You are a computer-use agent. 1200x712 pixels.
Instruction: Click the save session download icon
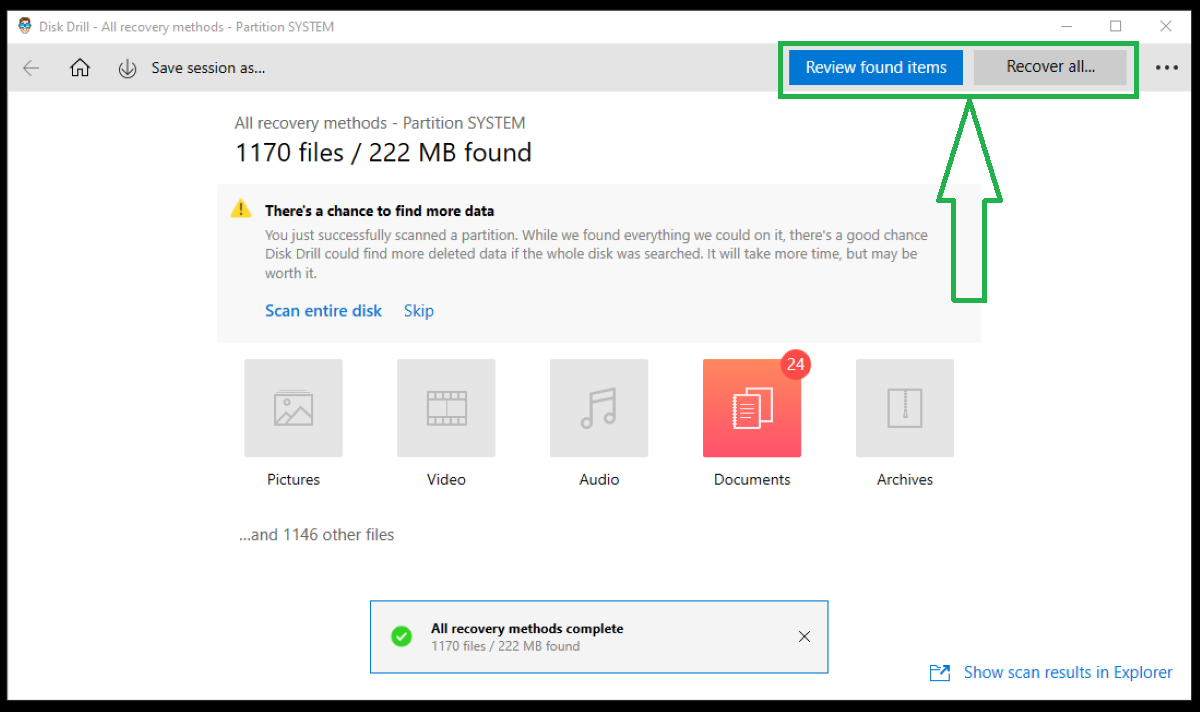[127, 68]
